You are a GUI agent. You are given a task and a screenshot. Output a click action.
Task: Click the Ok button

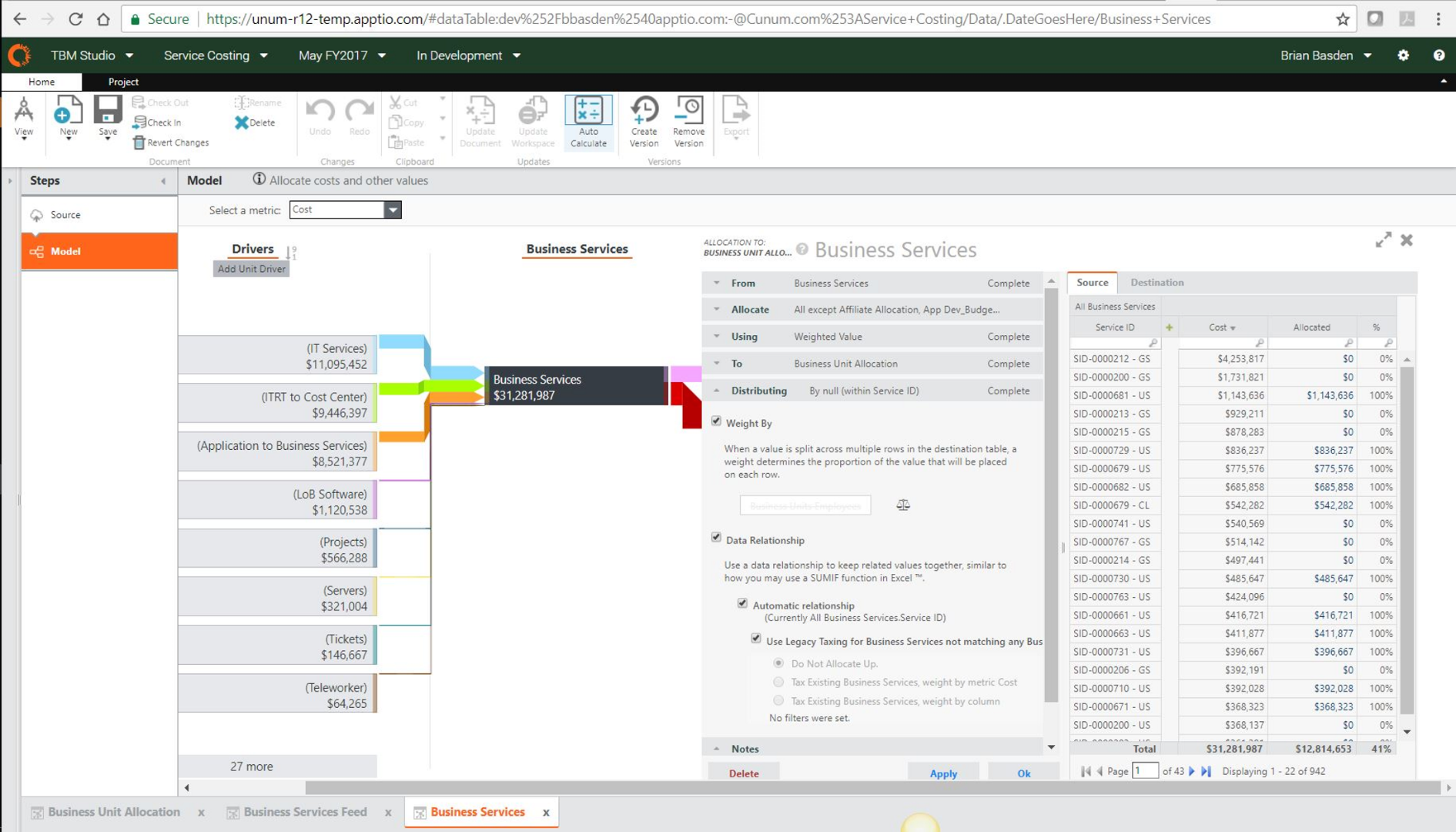tap(1023, 773)
